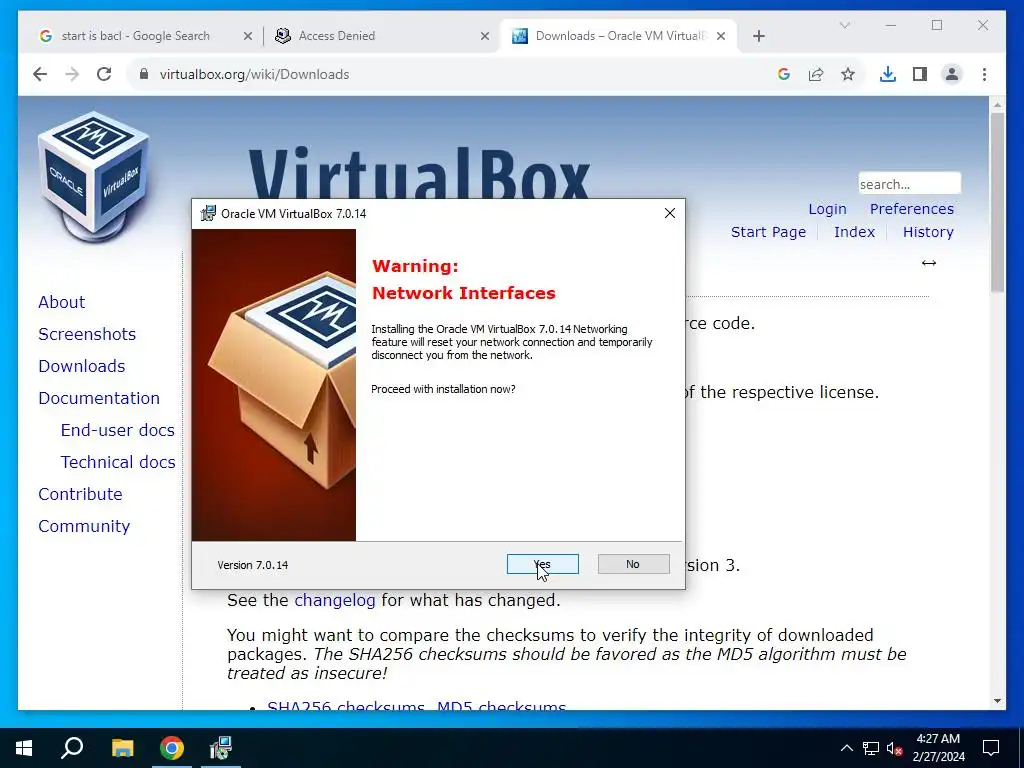Expand Chrome tab search dropdown
The width and height of the screenshot is (1024, 768).
click(x=844, y=25)
